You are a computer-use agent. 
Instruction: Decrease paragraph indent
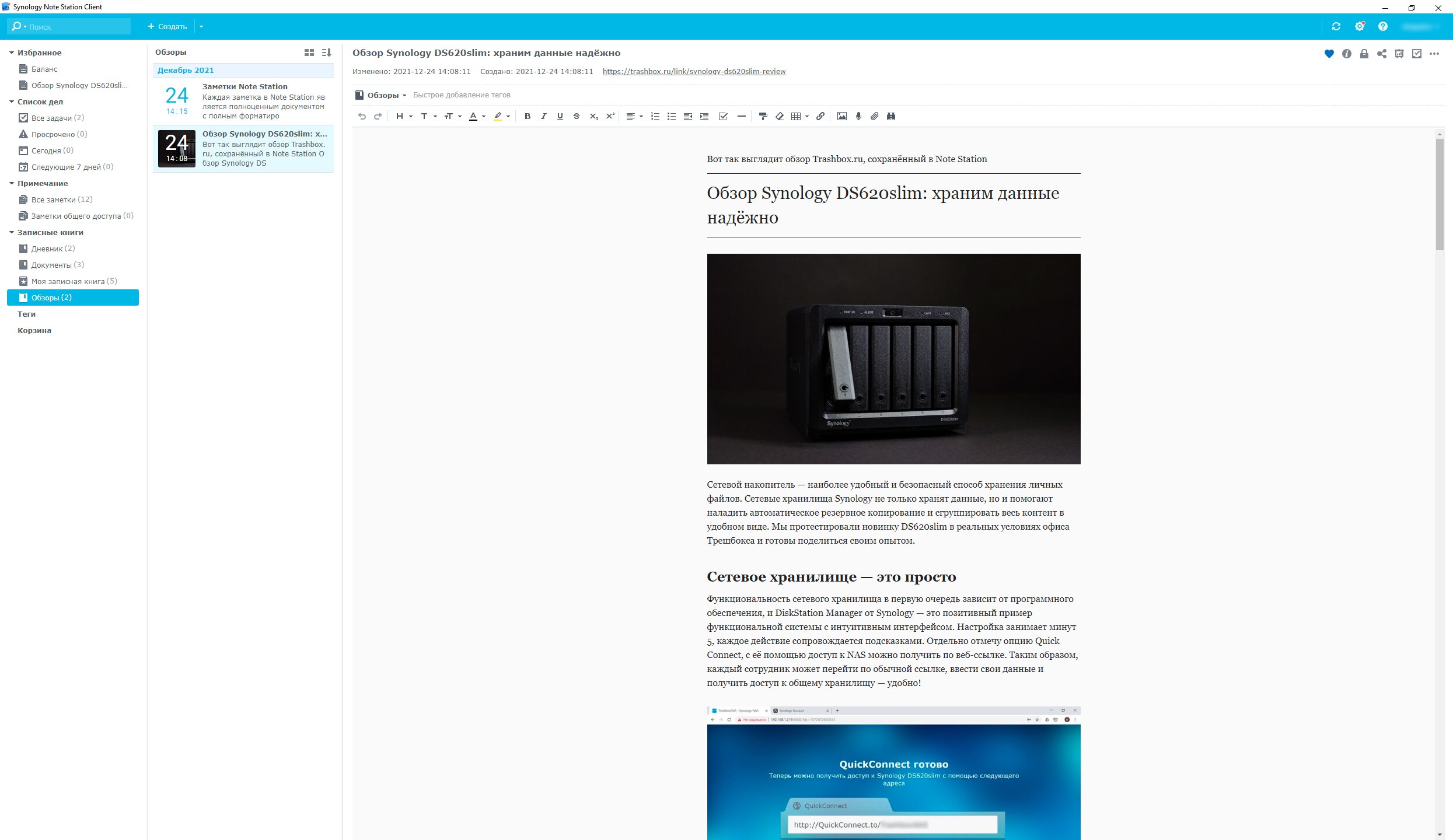688,116
